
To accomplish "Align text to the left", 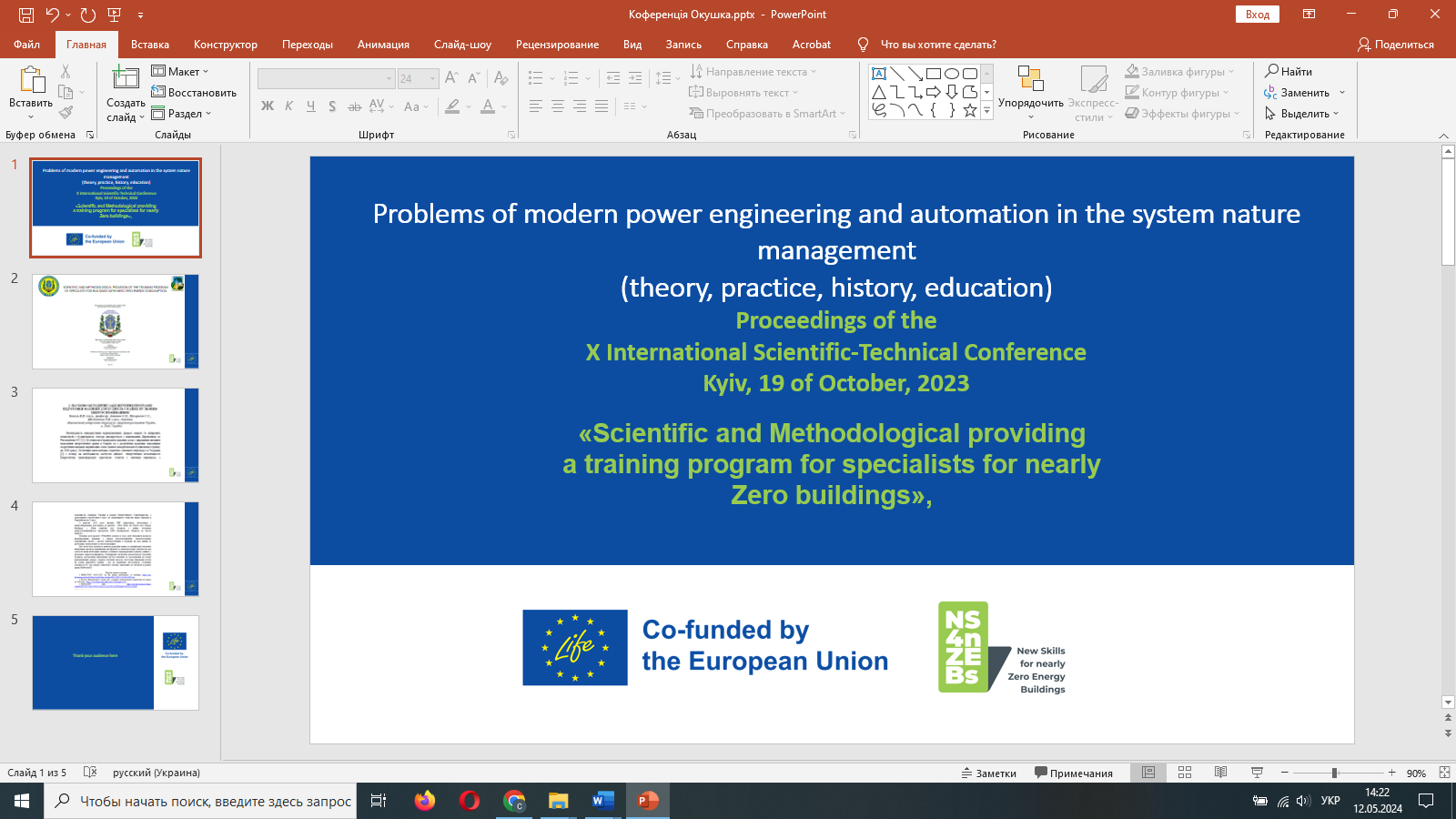I will (536, 106).
